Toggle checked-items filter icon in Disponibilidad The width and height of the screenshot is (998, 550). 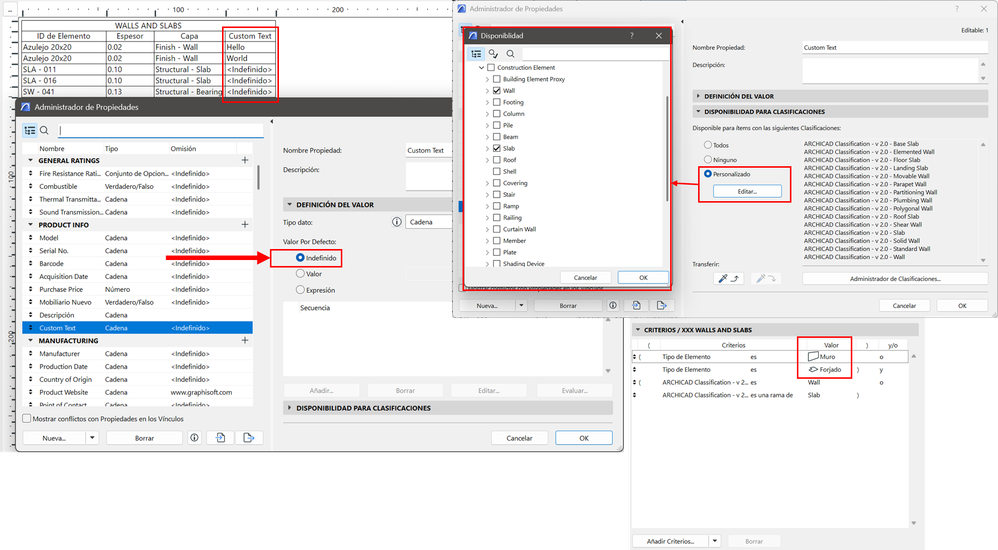(493, 54)
